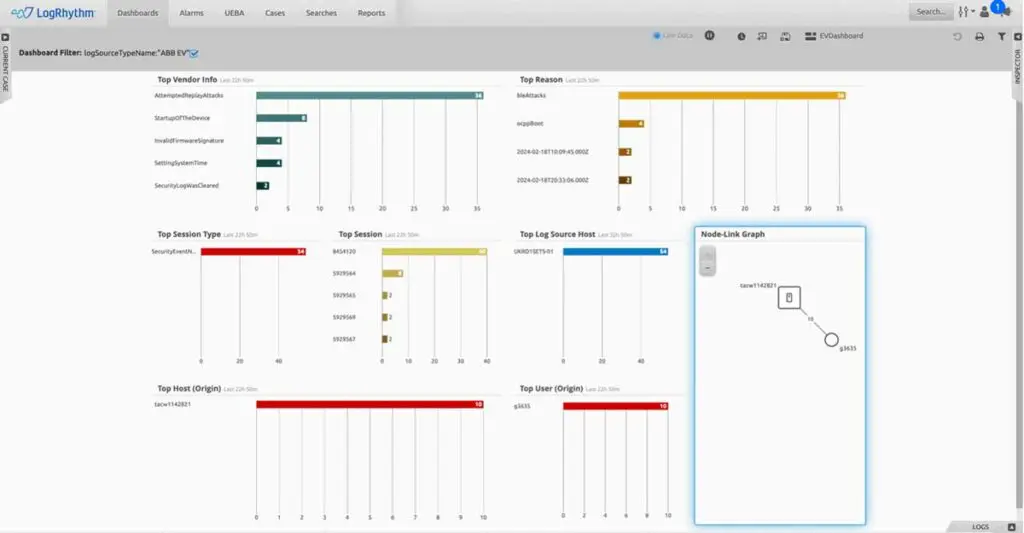Click the Search box in header
The height and width of the screenshot is (533, 1024).
[x=930, y=12]
